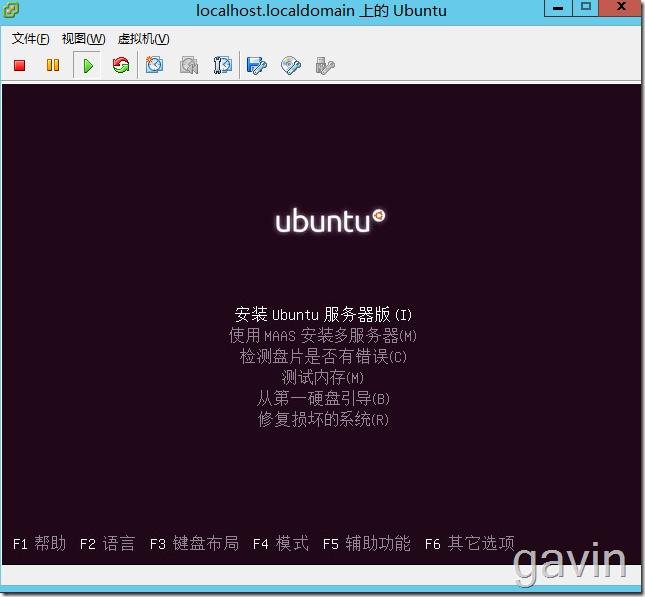Click the floppy drive connection icon

(257, 65)
